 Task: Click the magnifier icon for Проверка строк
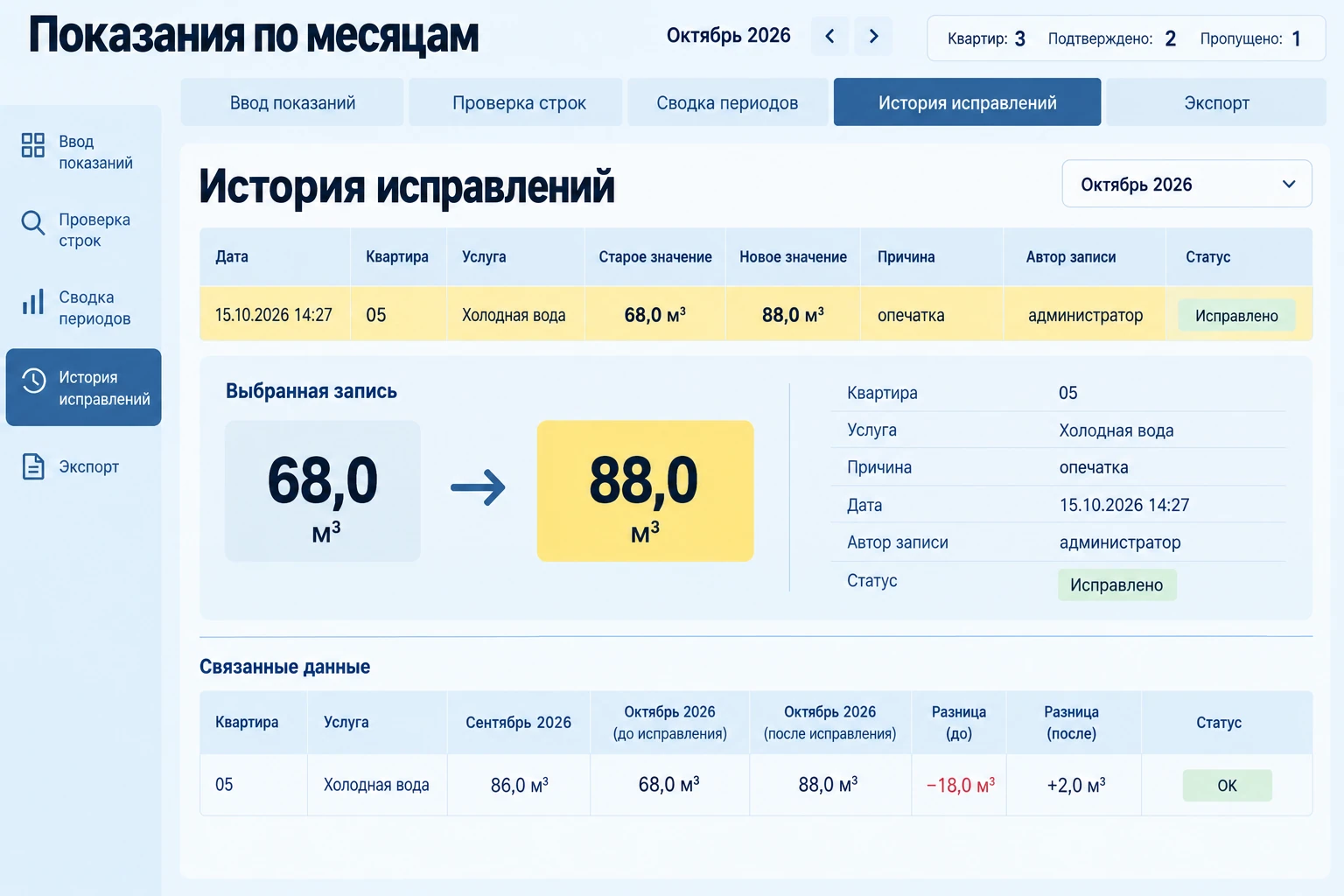coord(33,223)
